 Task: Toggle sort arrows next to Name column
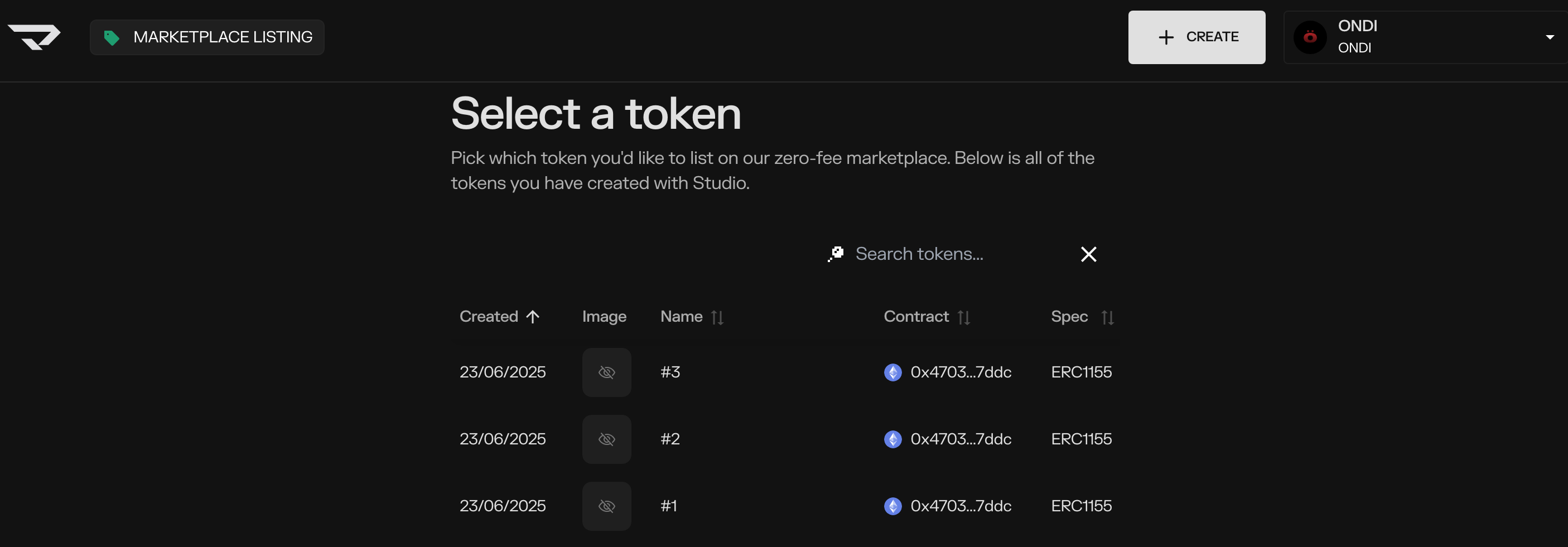point(717,318)
